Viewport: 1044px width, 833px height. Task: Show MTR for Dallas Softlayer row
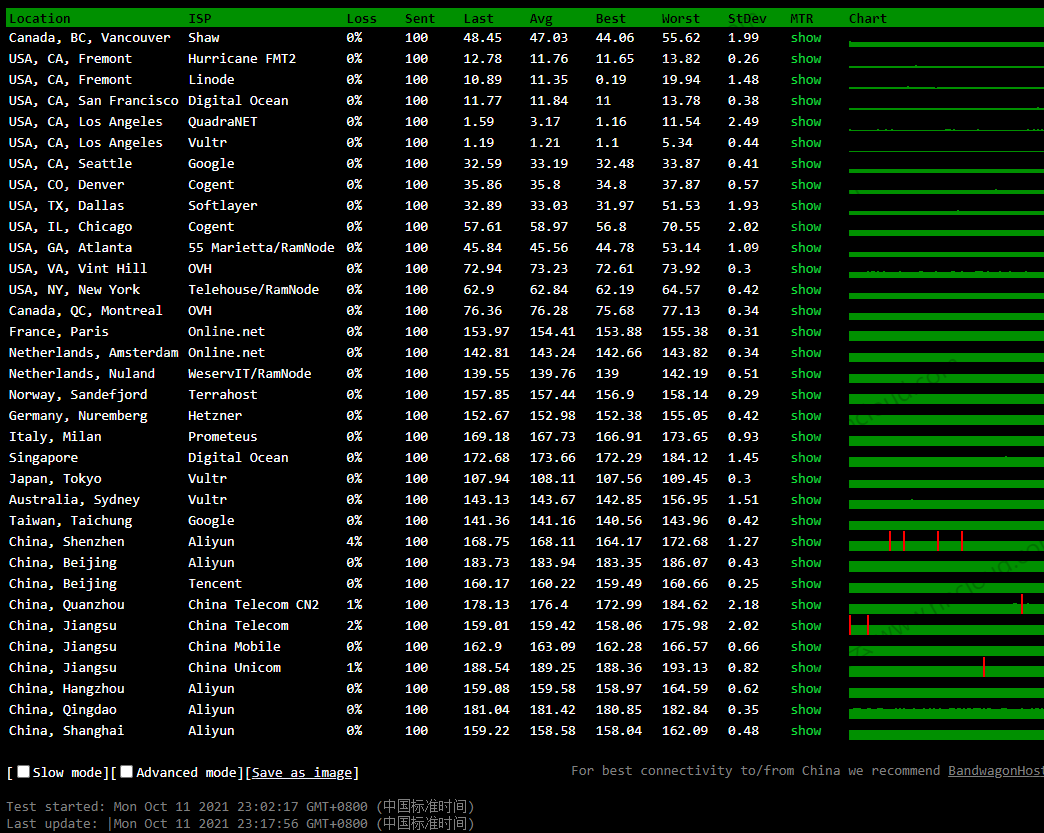(x=806, y=206)
